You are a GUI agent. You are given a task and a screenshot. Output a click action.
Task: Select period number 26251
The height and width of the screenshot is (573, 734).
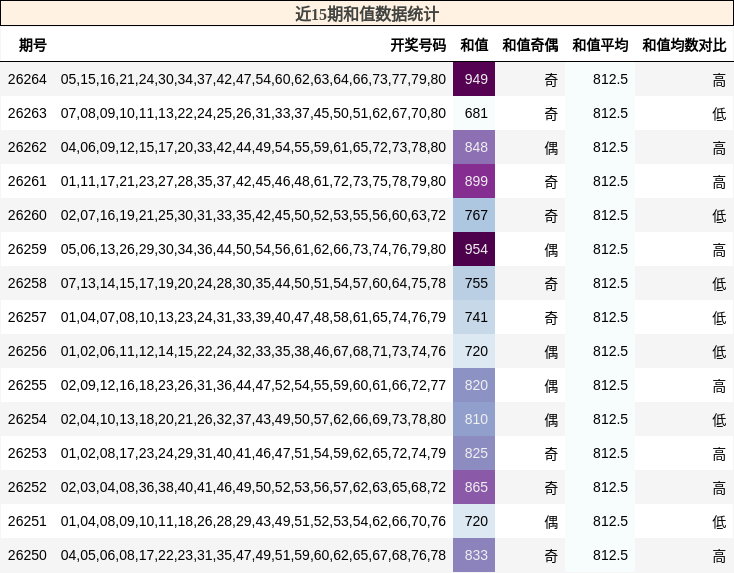click(27, 521)
